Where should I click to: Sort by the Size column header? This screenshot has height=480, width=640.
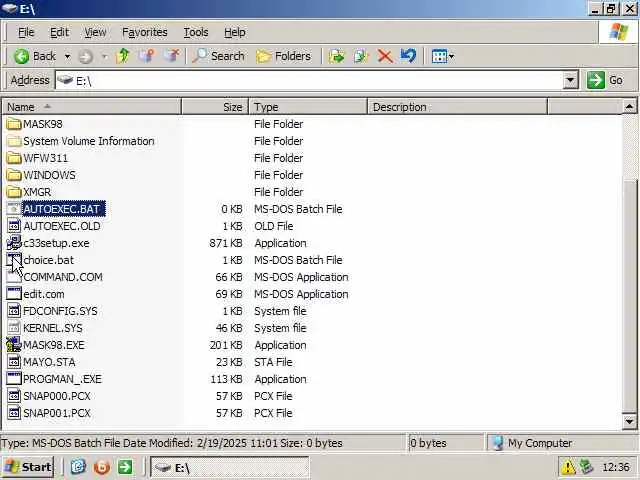215,107
